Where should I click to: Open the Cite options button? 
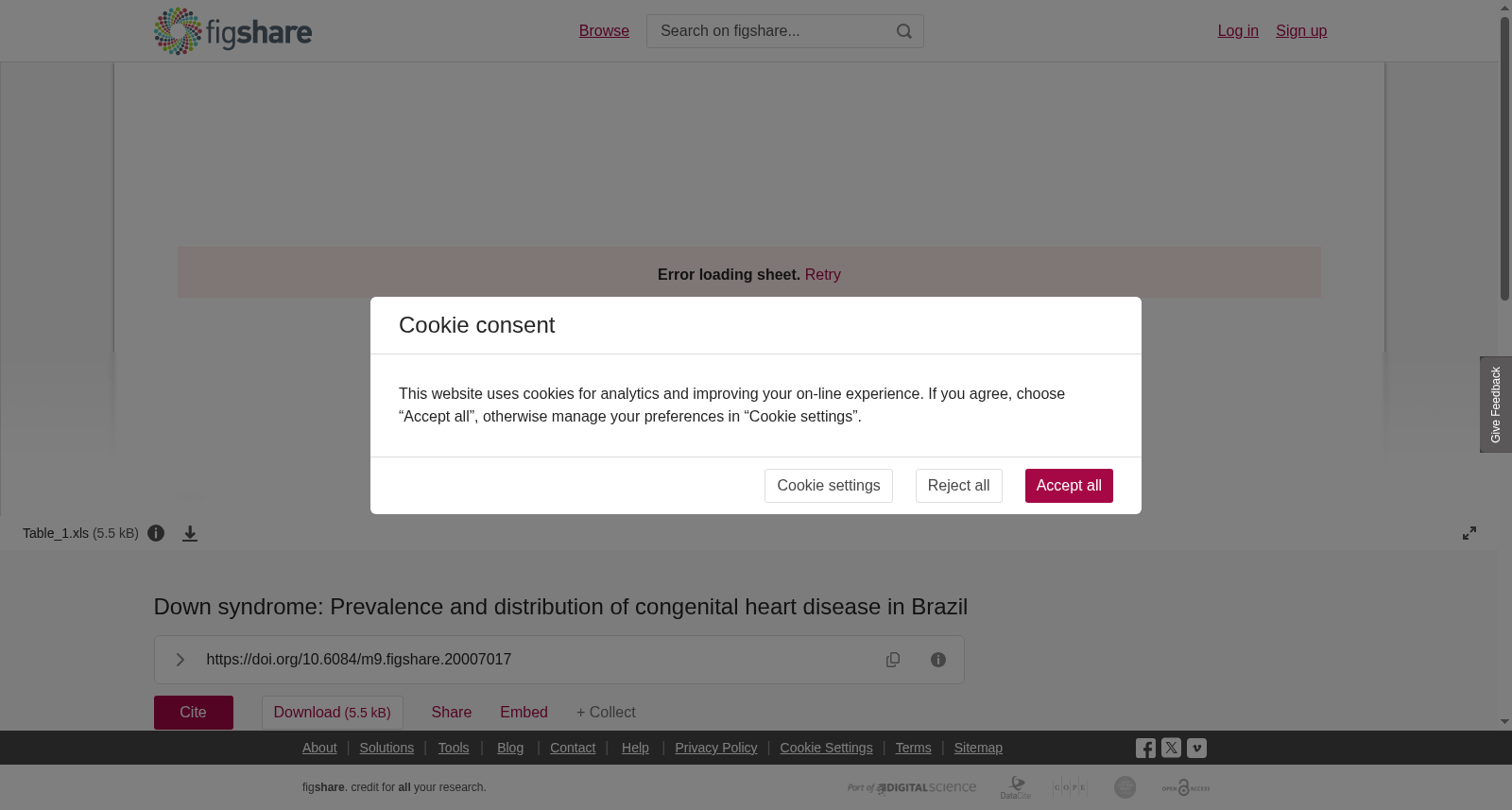pos(194,713)
